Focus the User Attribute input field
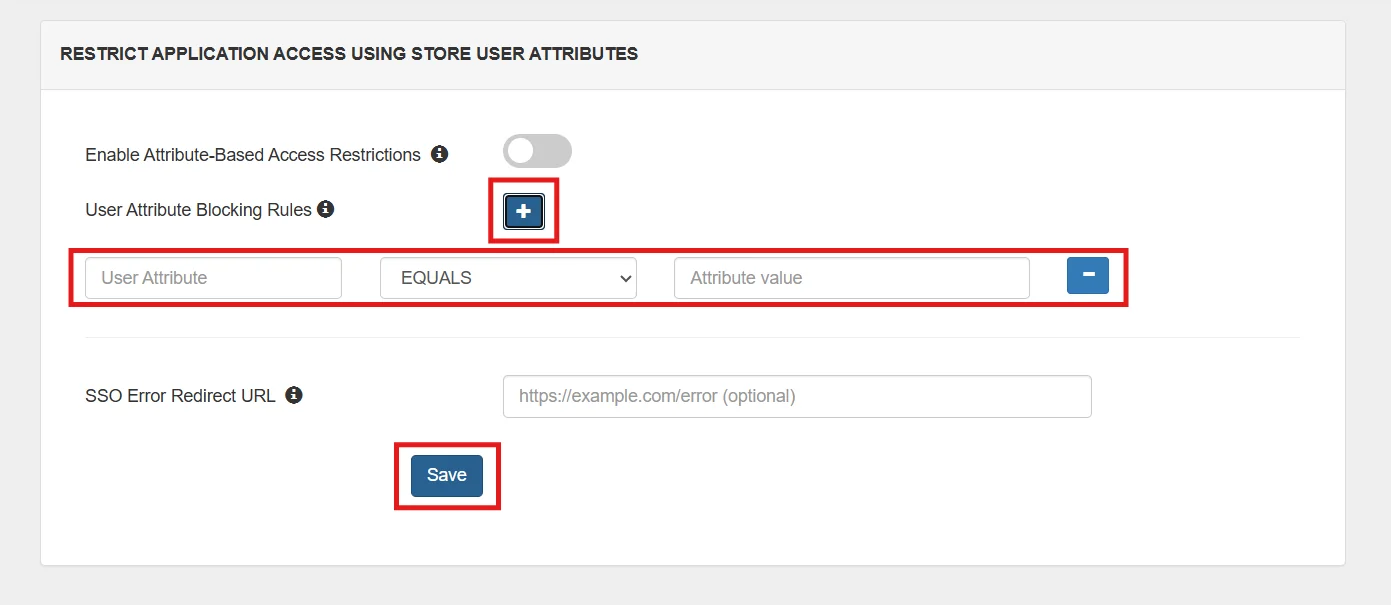1391x605 pixels. tap(213, 278)
